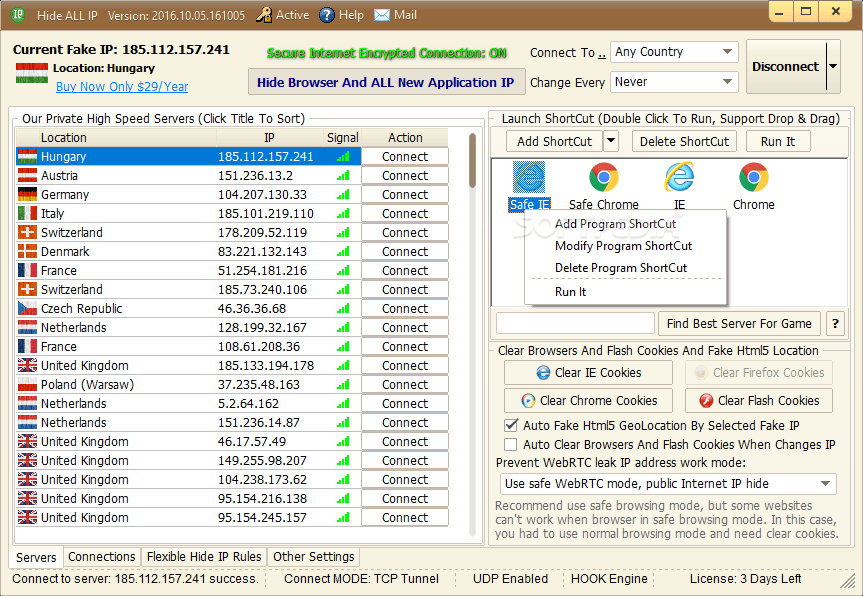Uncheck Auto Fake Html5 GeoLocation

tap(511, 425)
